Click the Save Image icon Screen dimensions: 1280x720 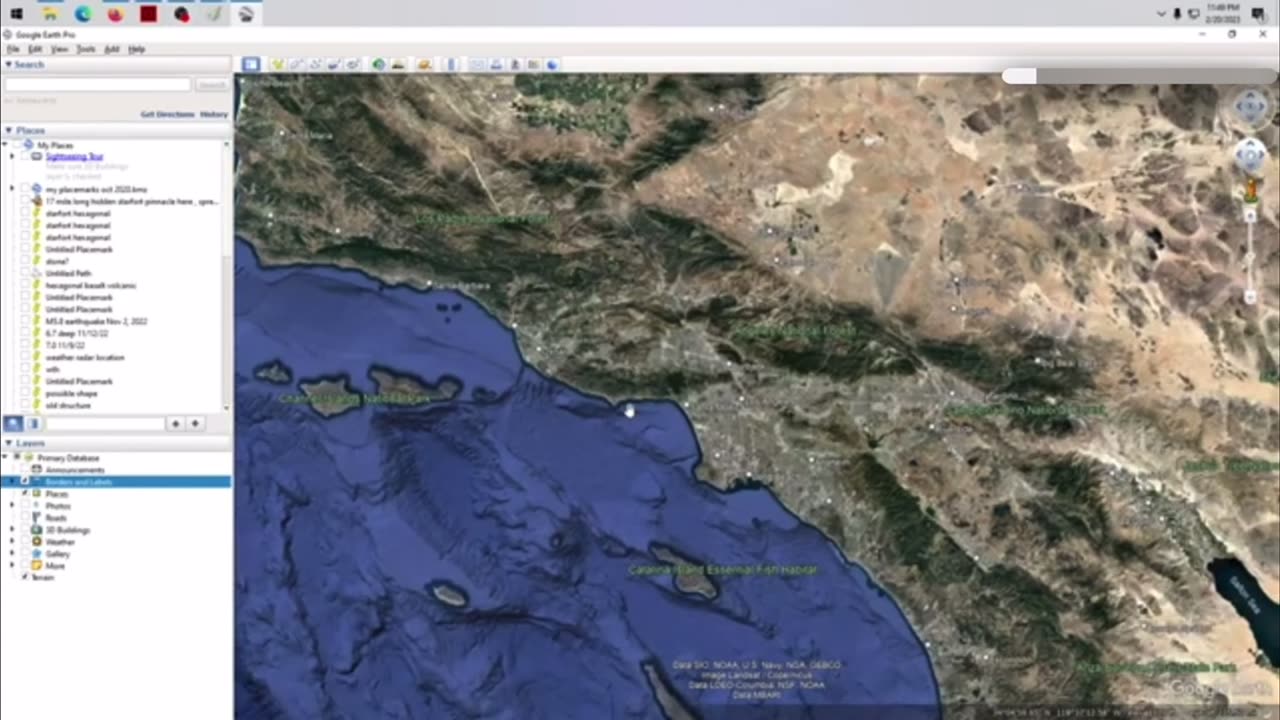pos(515,64)
